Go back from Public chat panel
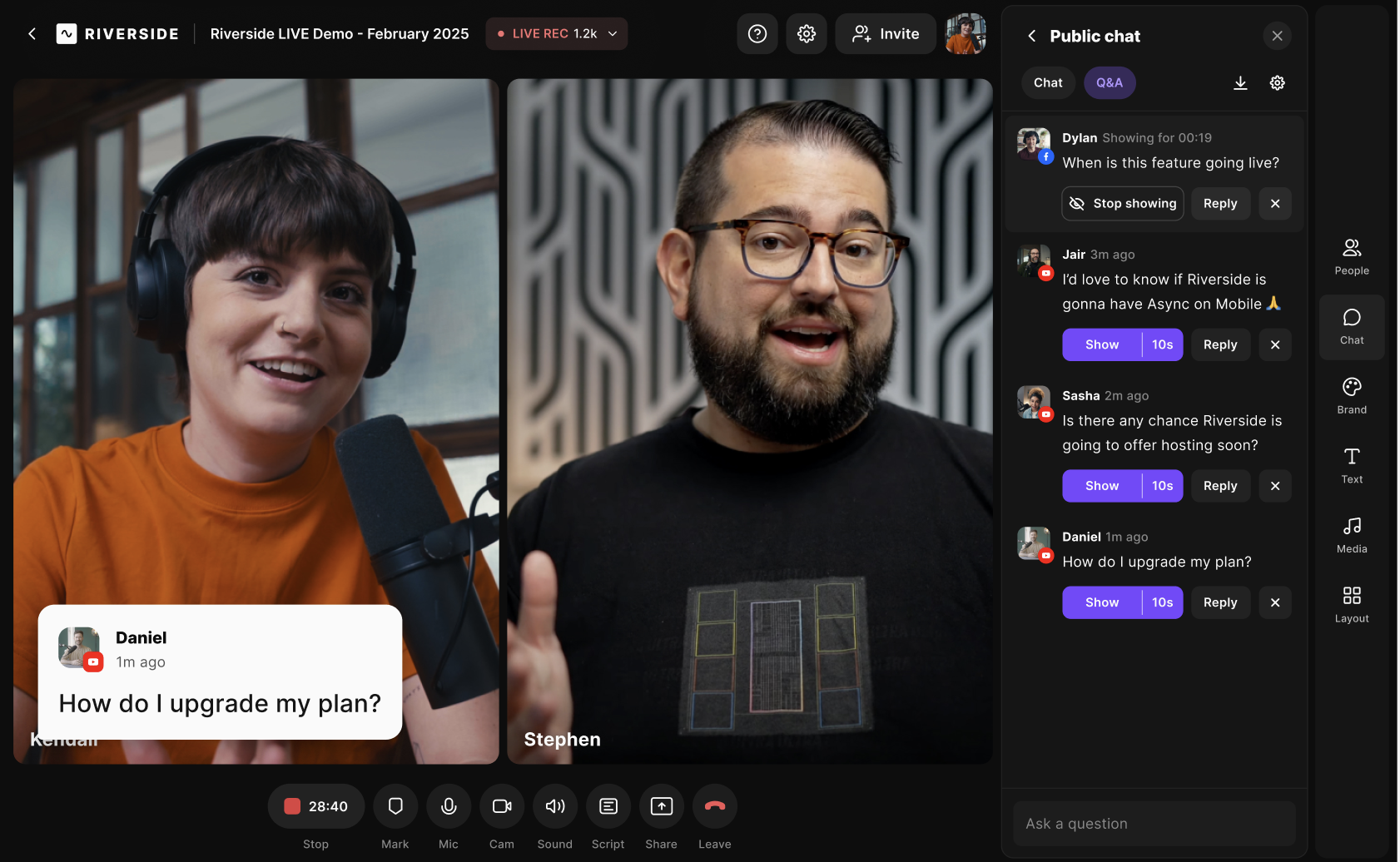The height and width of the screenshot is (862, 1400). pos(1032,36)
